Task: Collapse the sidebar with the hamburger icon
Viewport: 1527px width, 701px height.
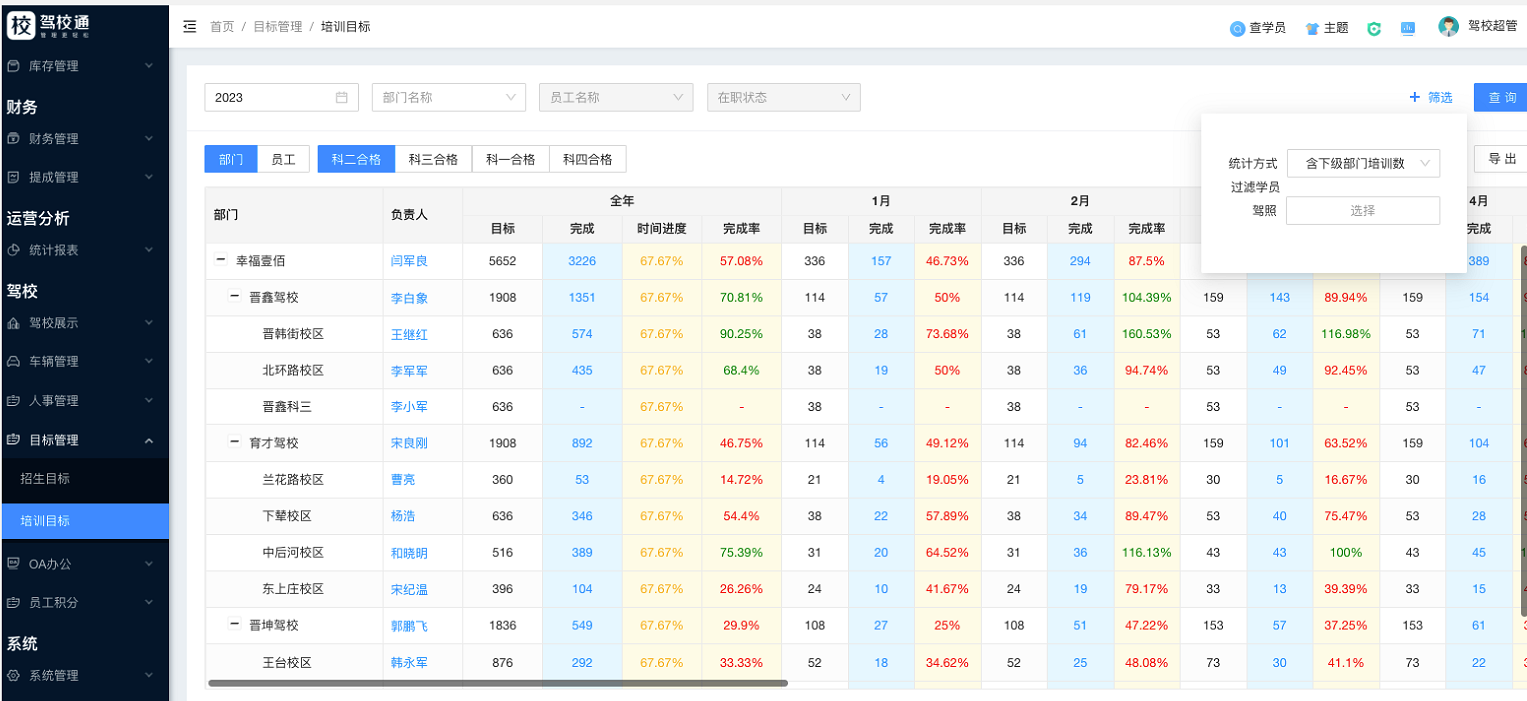Action: (x=190, y=27)
